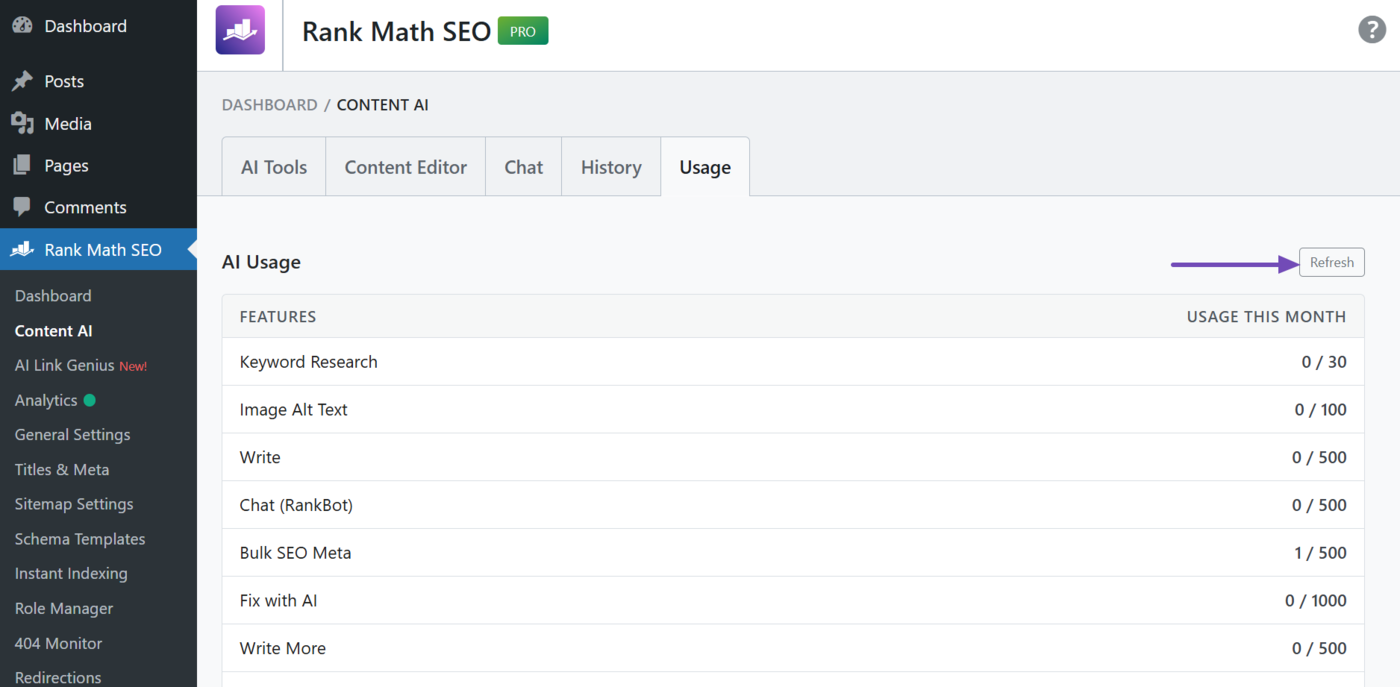The image size is (1400, 687).
Task: Open Titles & Meta settings
Action: coord(62,470)
